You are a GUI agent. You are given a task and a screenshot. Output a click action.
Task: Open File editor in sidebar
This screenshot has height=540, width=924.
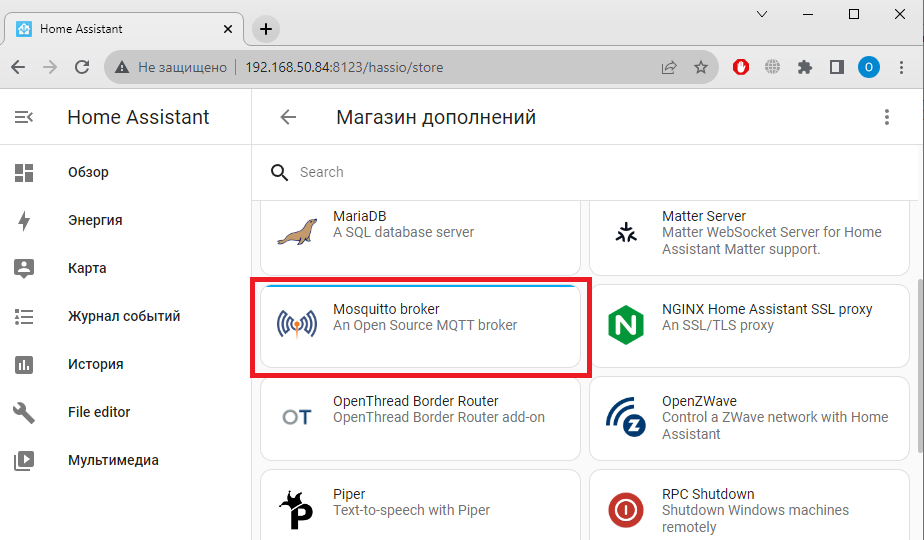pyautogui.click(x=99, y=412)
